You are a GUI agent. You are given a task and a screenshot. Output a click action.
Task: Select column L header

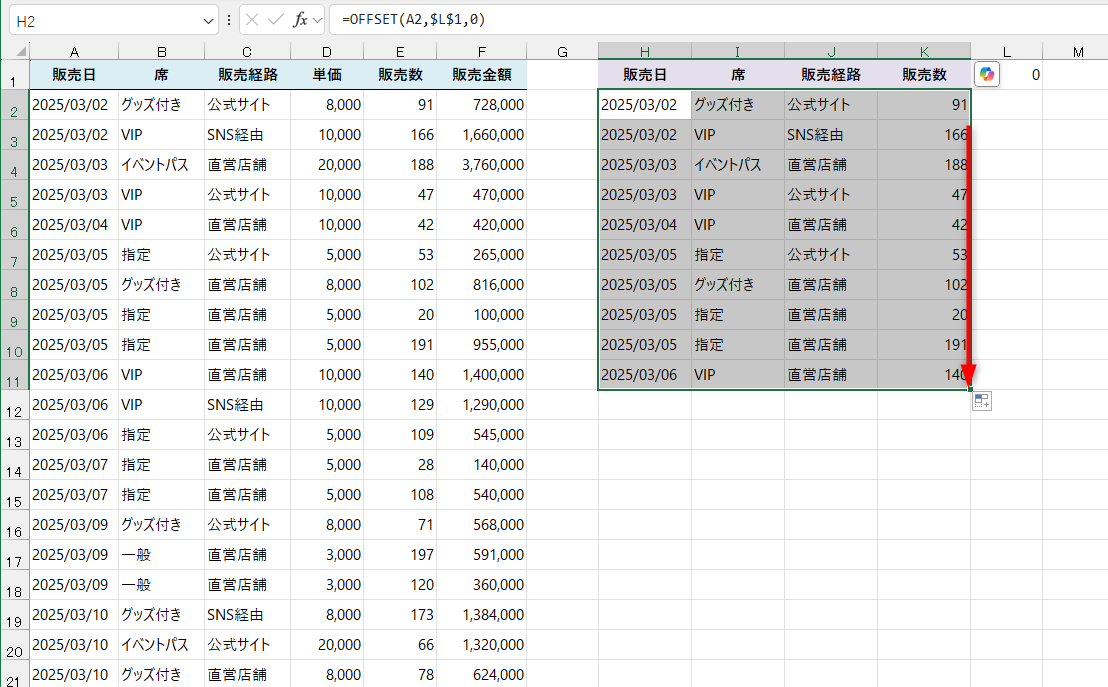pyautogui.click(x=1007, y=52)
